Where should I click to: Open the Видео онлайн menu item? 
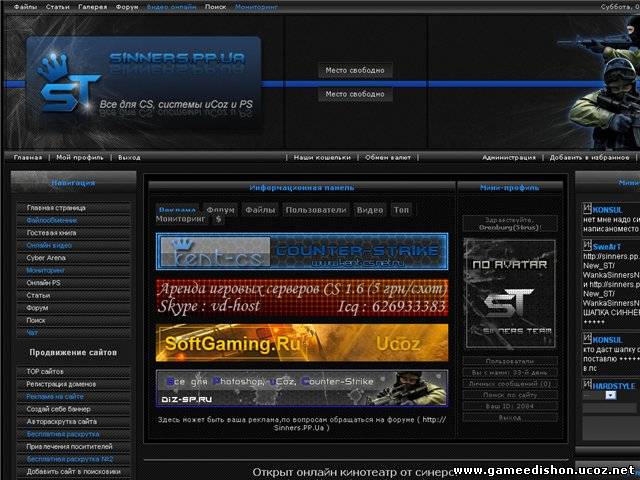(171, 6)
